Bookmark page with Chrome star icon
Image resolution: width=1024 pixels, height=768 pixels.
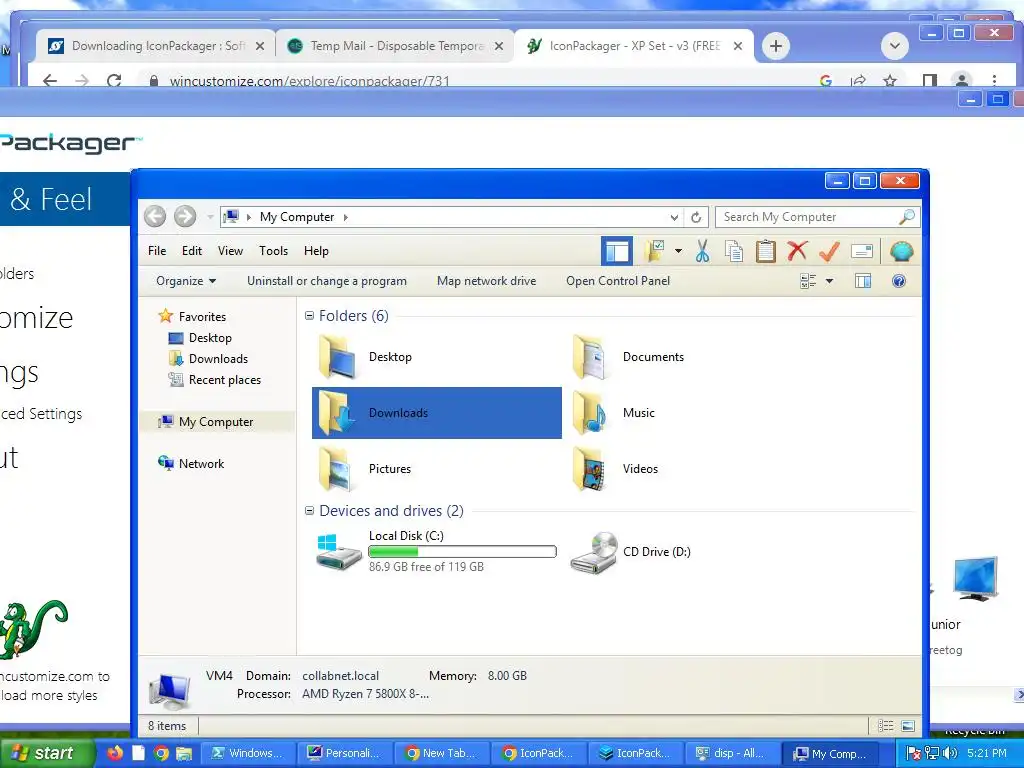pyautogui.click(x=889, y=80)
